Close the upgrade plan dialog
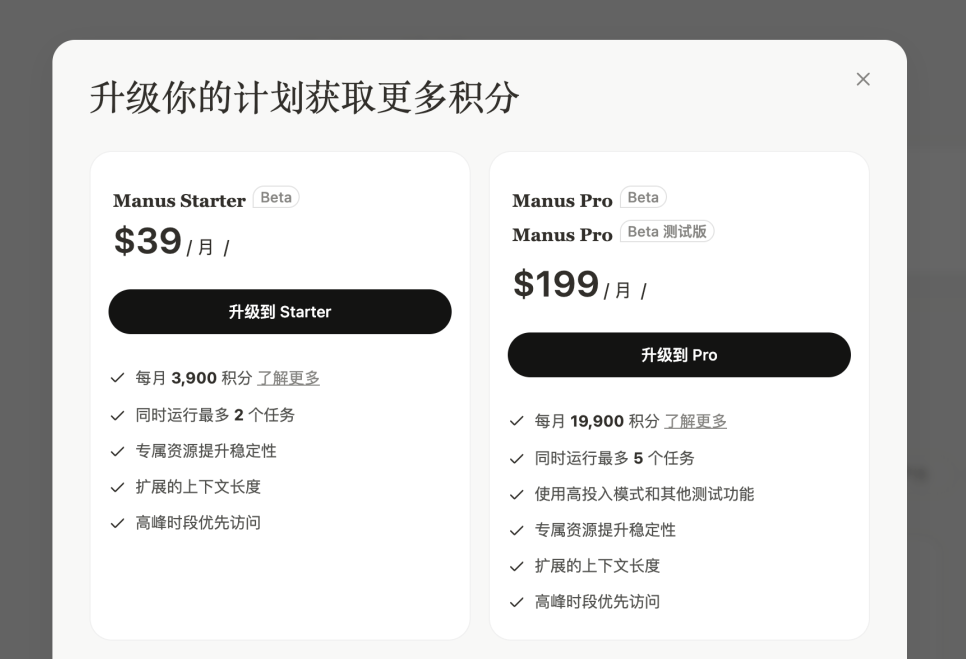966x659 pixels. (863, 79)
